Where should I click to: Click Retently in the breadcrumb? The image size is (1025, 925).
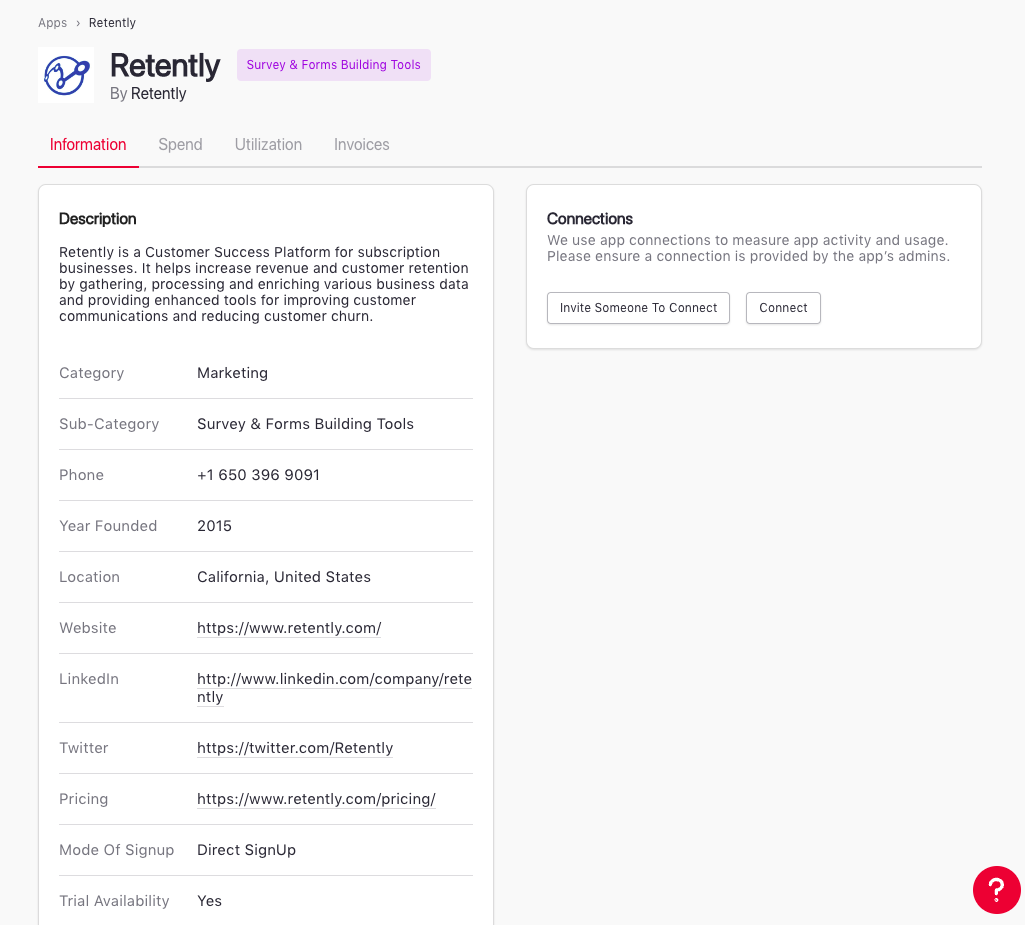pos(112,23)
